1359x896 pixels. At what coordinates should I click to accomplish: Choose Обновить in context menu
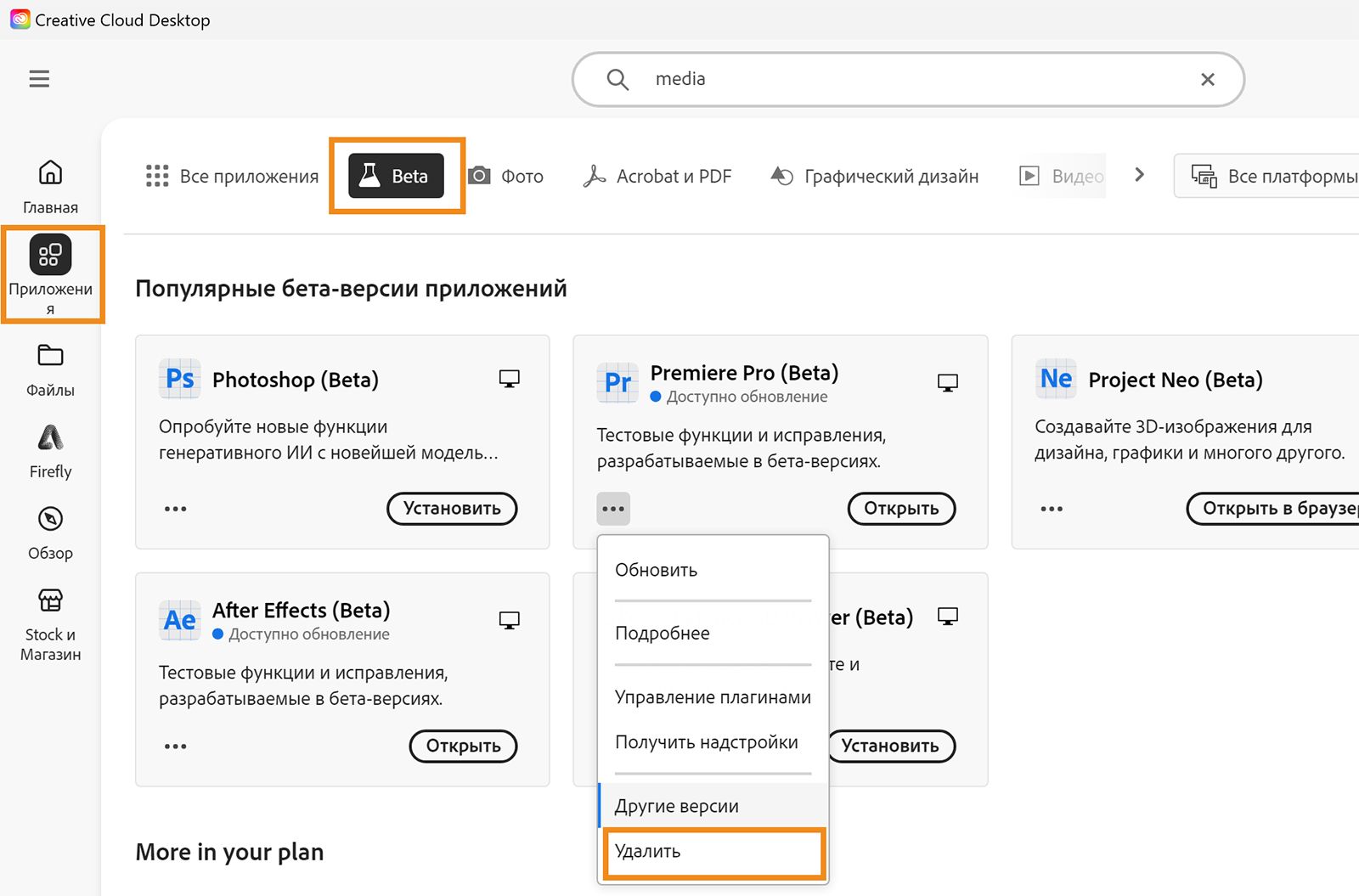713,570
